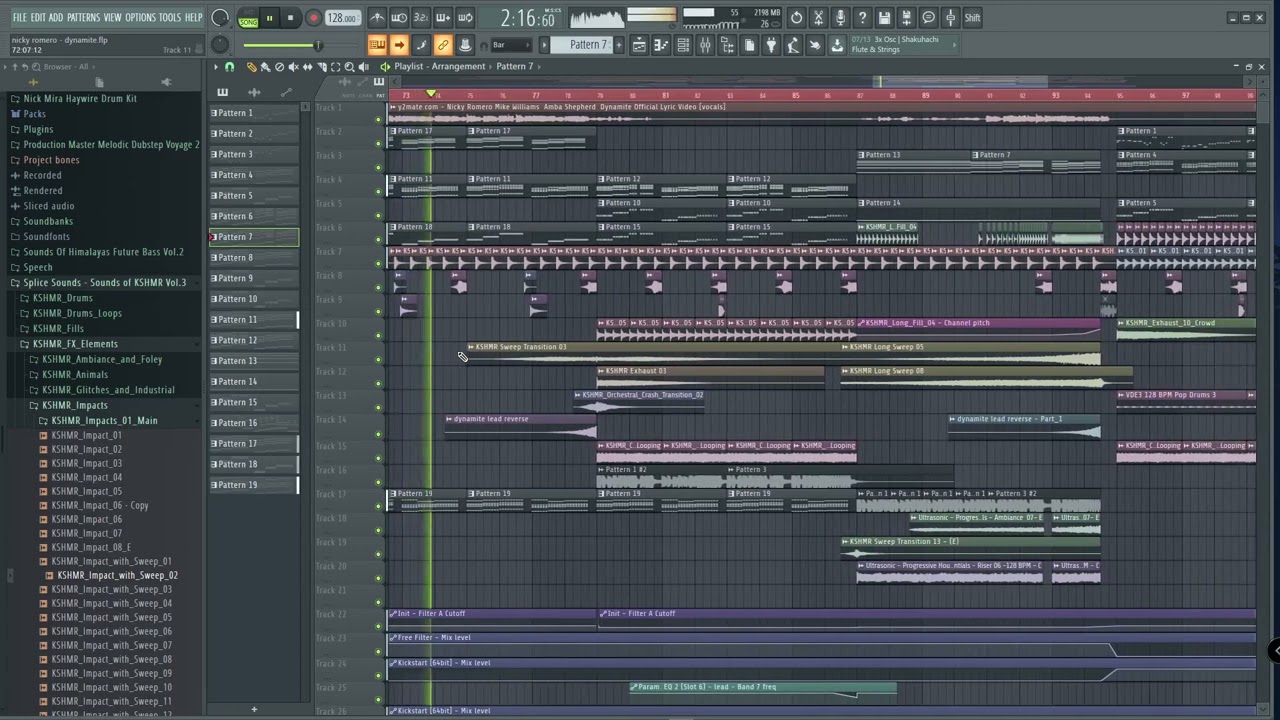Screen dimensions: 1280x720
Task: Click the red record button
Action: (x=313, y=18)
